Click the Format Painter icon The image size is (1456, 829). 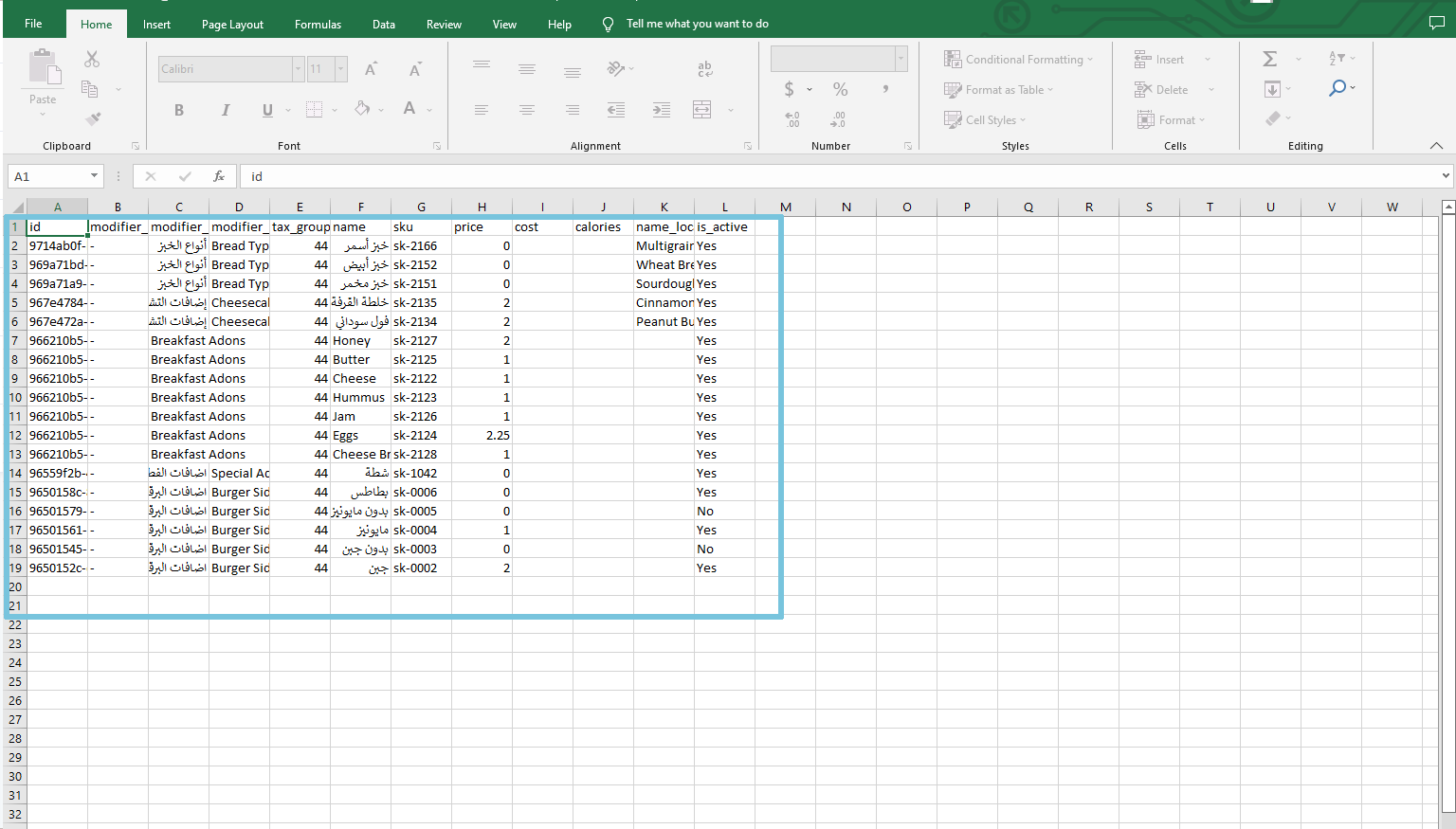91,117
